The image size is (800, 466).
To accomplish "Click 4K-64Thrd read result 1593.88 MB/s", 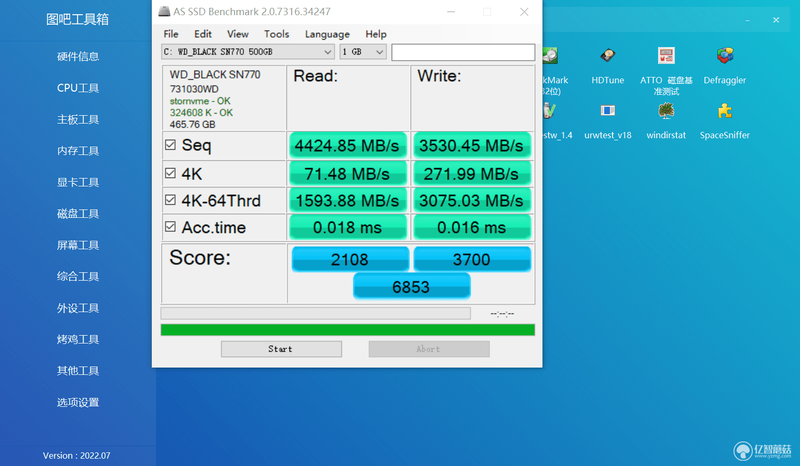I will 347,201.
